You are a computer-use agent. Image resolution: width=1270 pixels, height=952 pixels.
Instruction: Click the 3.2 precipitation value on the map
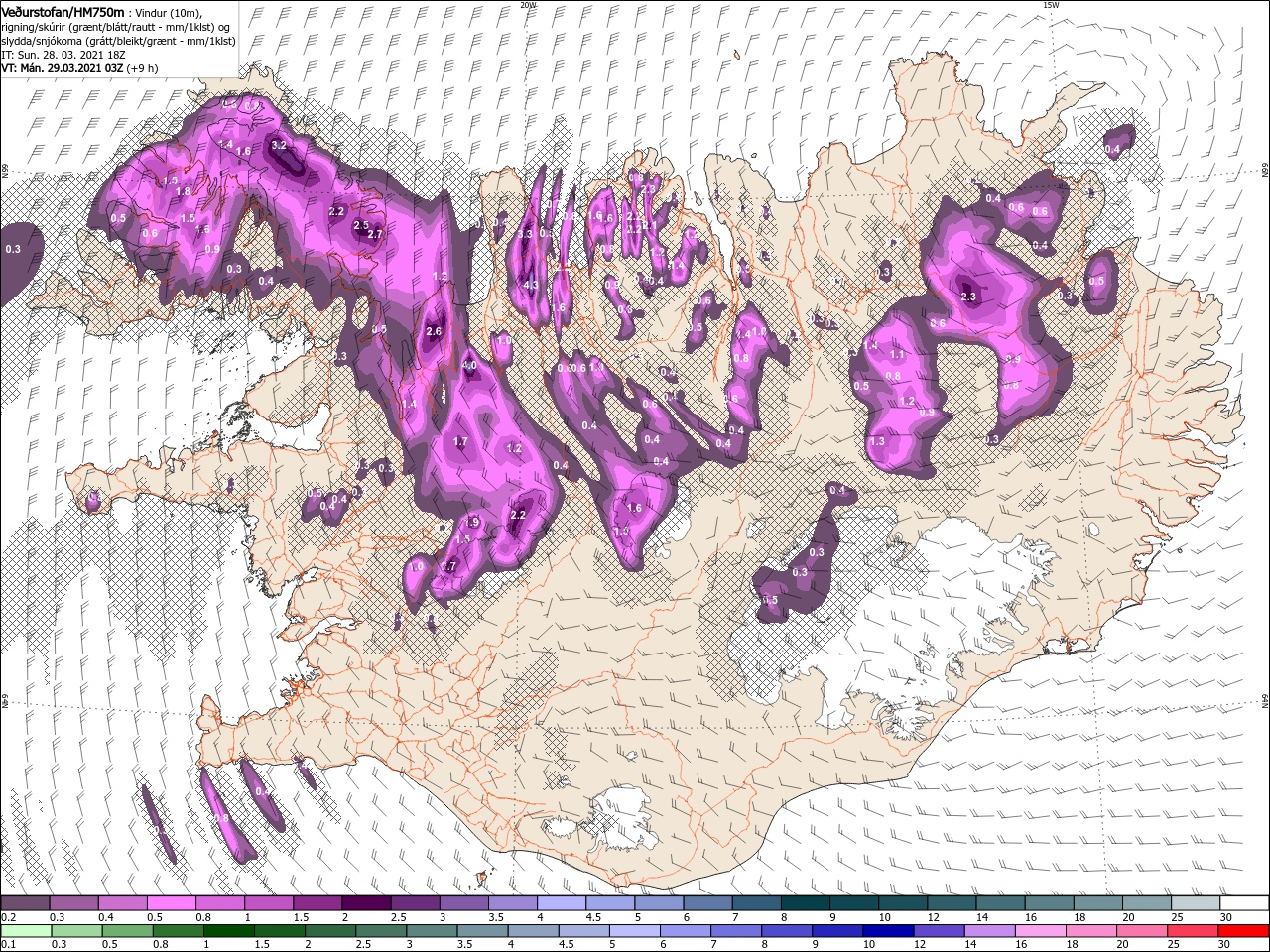coord(279,145)
